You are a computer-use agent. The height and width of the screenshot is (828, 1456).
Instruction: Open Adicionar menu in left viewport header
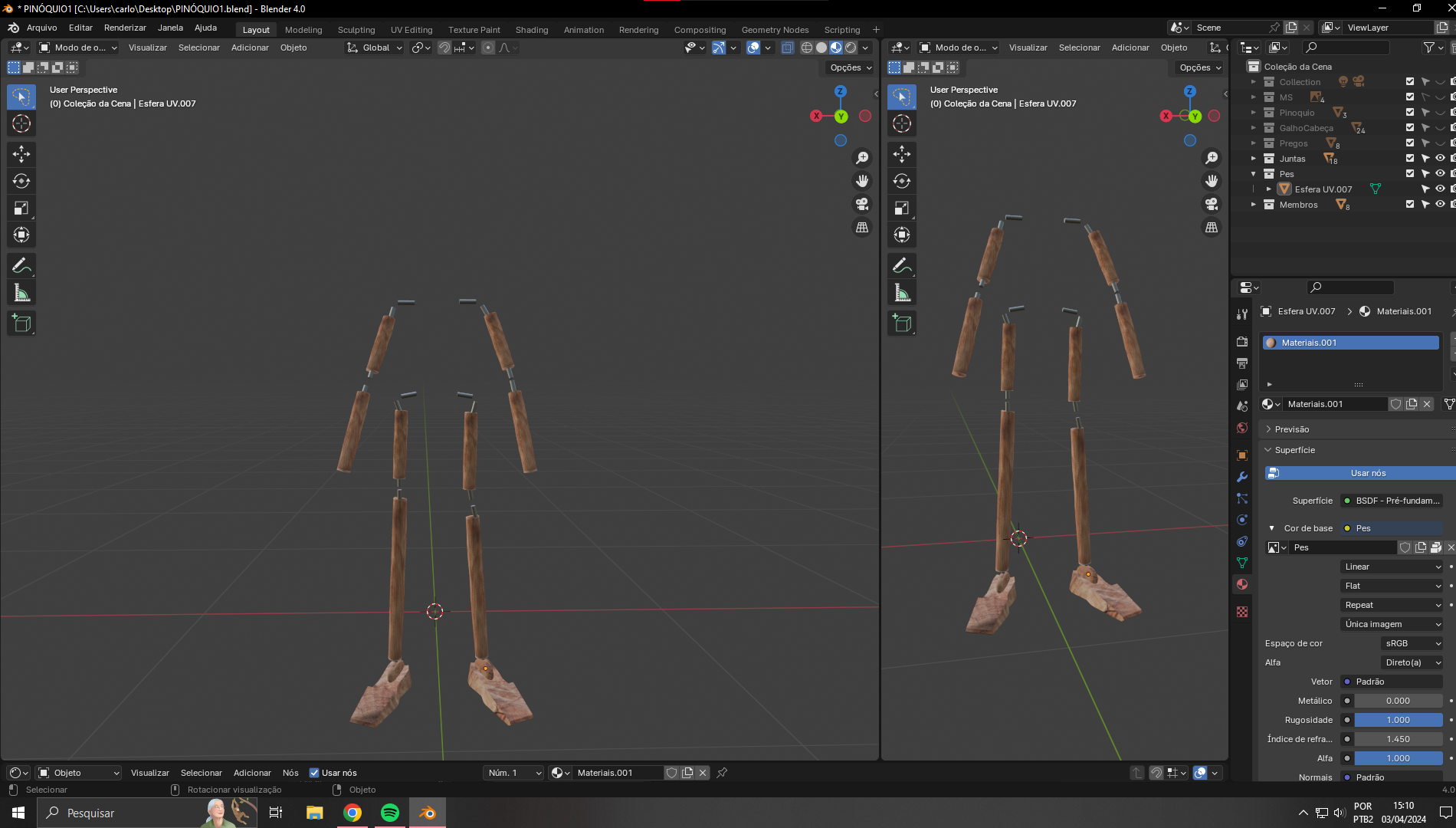point(250,48)
